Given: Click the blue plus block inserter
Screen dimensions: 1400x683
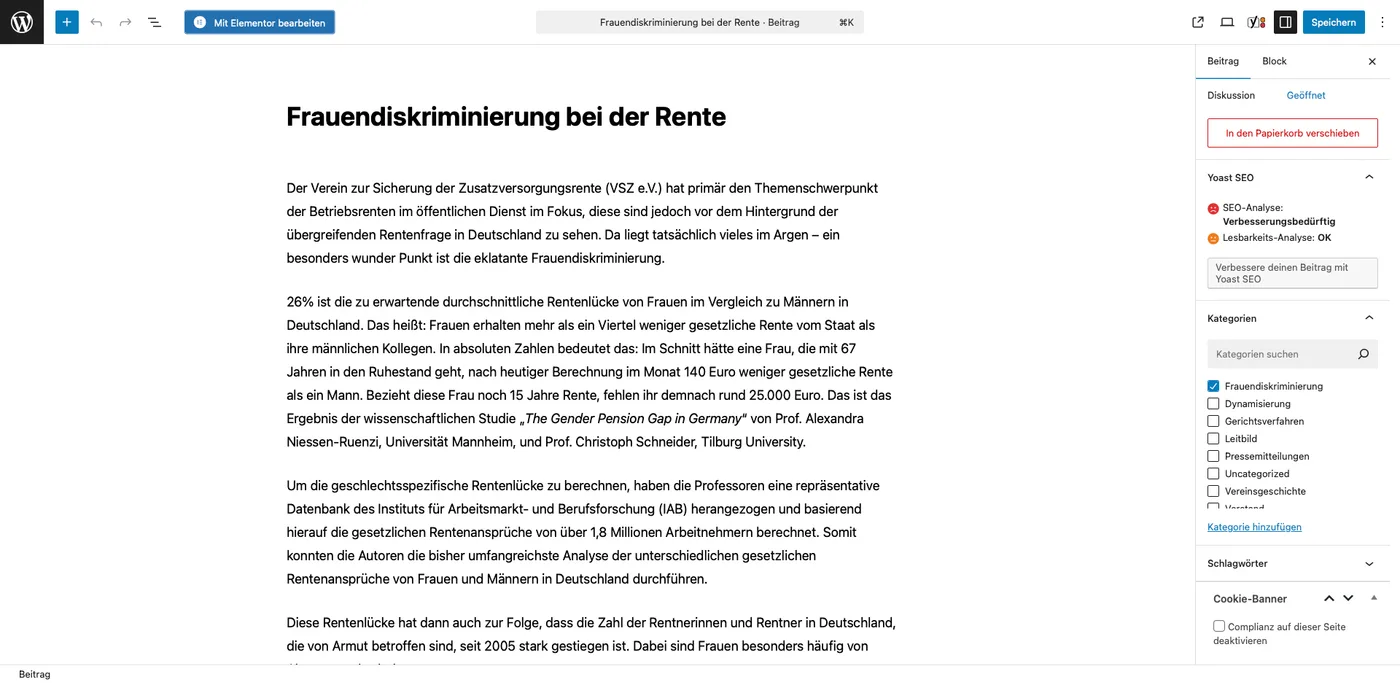Looking at the screenshot, I should tap(67, 22).
